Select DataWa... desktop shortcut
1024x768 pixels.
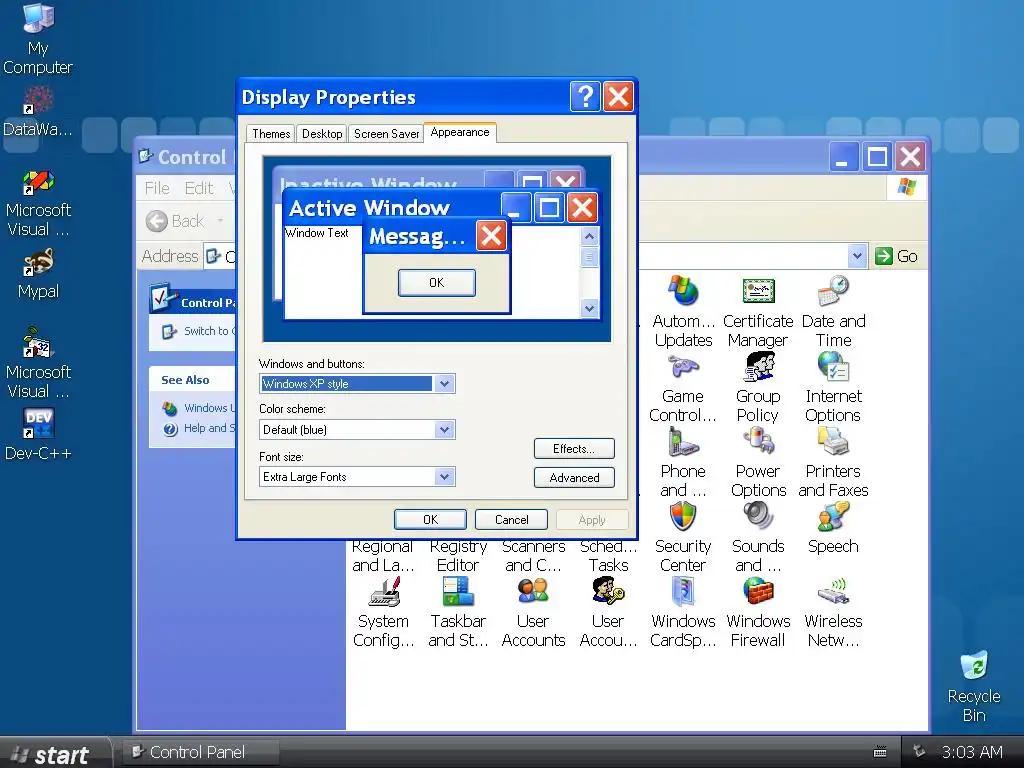point(38,112)
